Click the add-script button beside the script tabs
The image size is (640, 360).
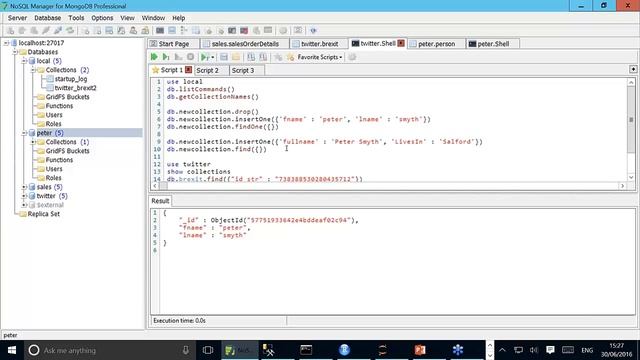[633, 69]
